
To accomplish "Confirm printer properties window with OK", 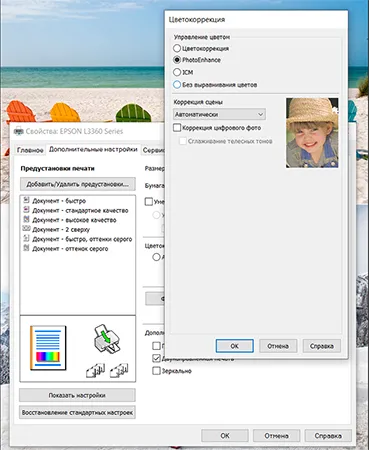I will (225, 436).
